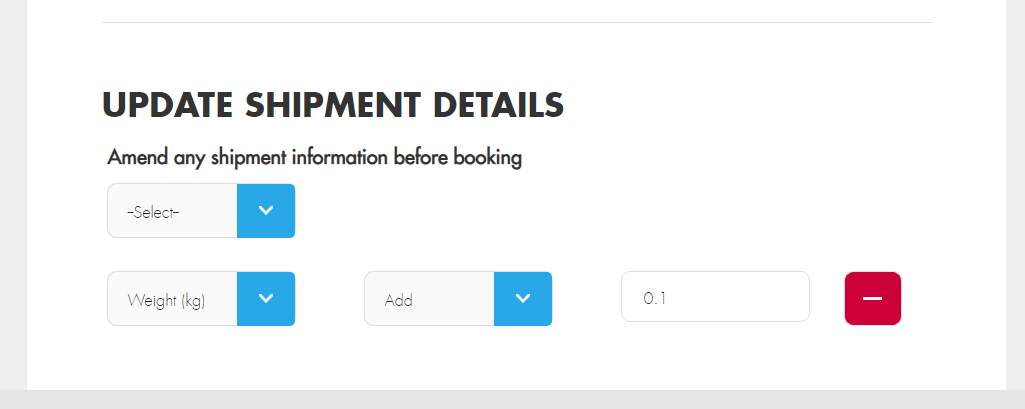Screen dimensions: 1025x409
Task: Click the word DETAILS in the heading
Action: tap(498, 105)
